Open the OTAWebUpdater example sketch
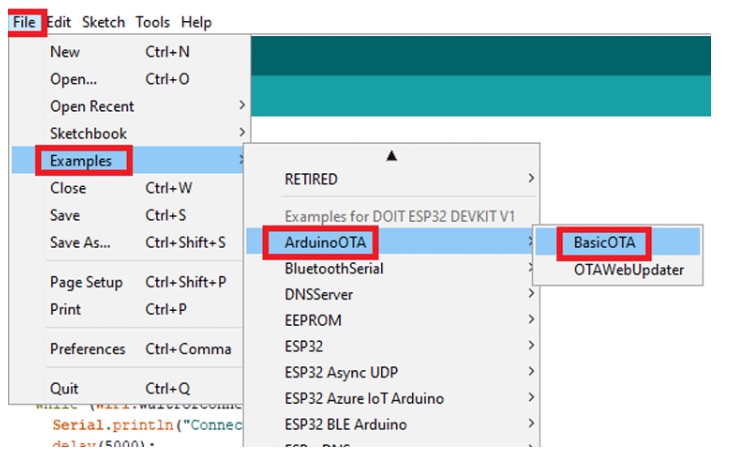 [628, 269]
